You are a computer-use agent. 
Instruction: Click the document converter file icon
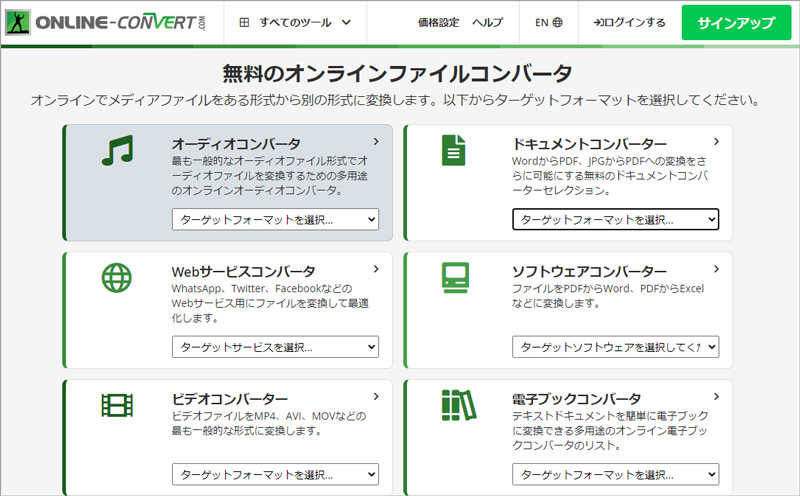tap(454, 149)
